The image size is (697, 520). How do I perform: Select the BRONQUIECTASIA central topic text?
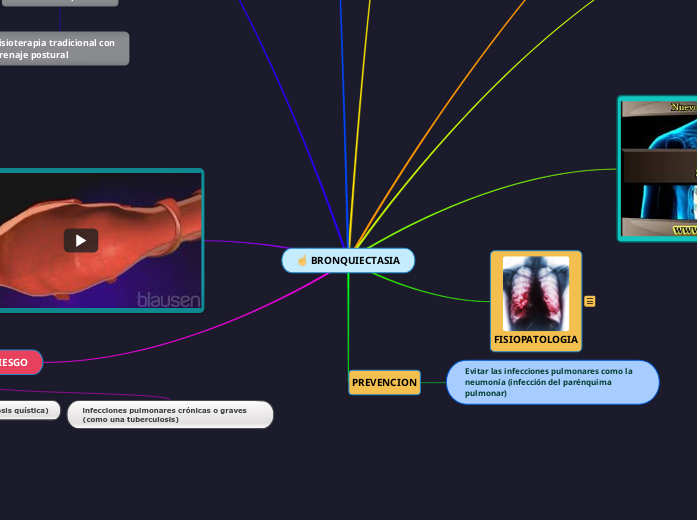click(355, 261)
